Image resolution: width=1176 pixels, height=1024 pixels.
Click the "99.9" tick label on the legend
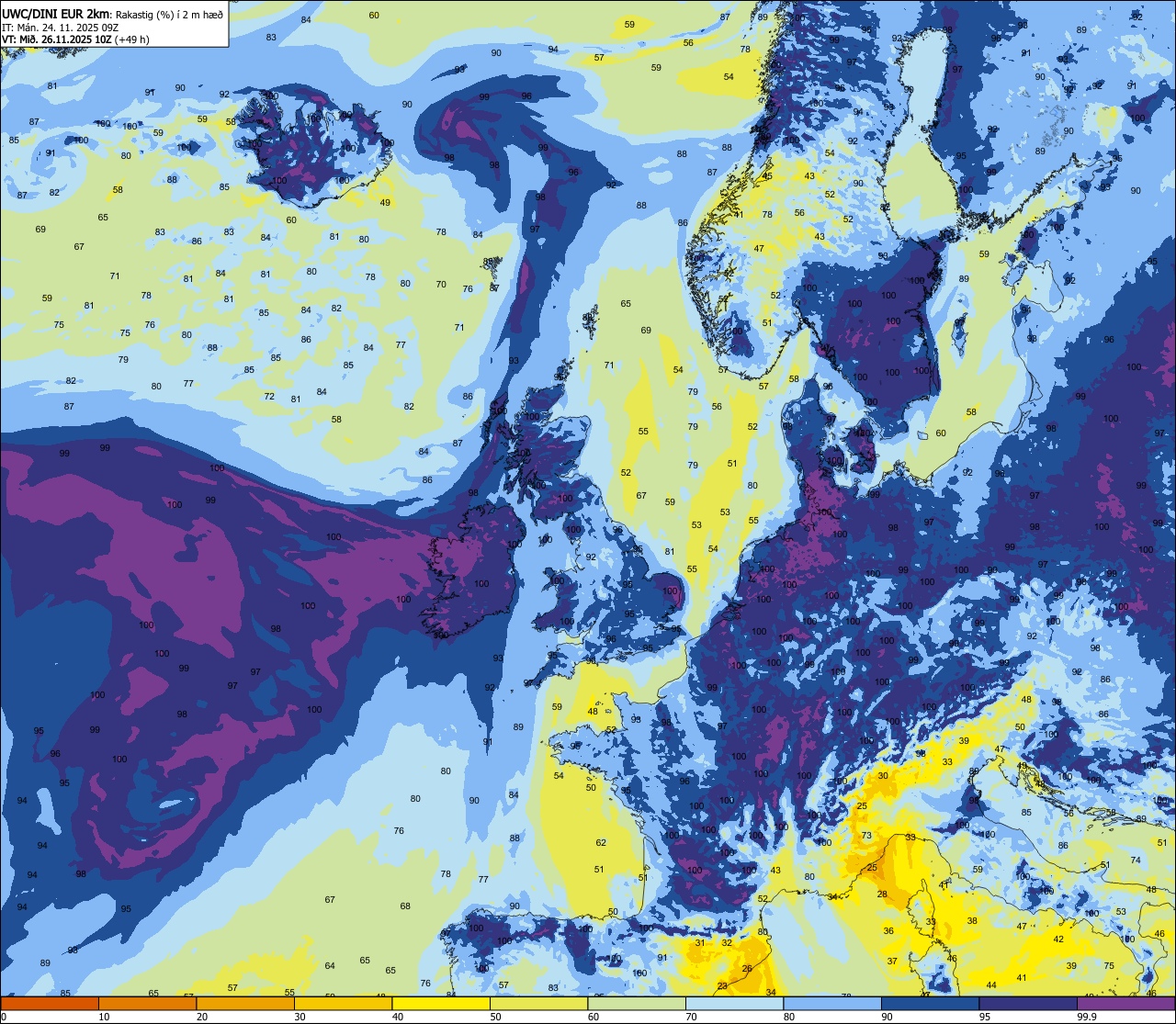[x=1088, y=1017]
